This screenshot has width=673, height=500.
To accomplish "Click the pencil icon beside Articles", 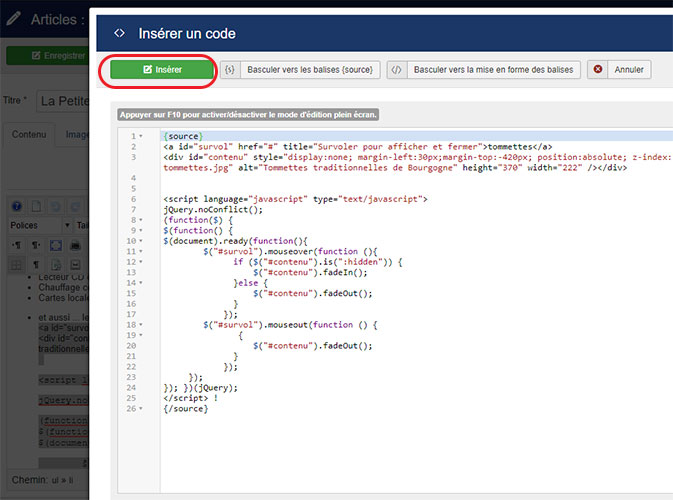I will [13, 19].
